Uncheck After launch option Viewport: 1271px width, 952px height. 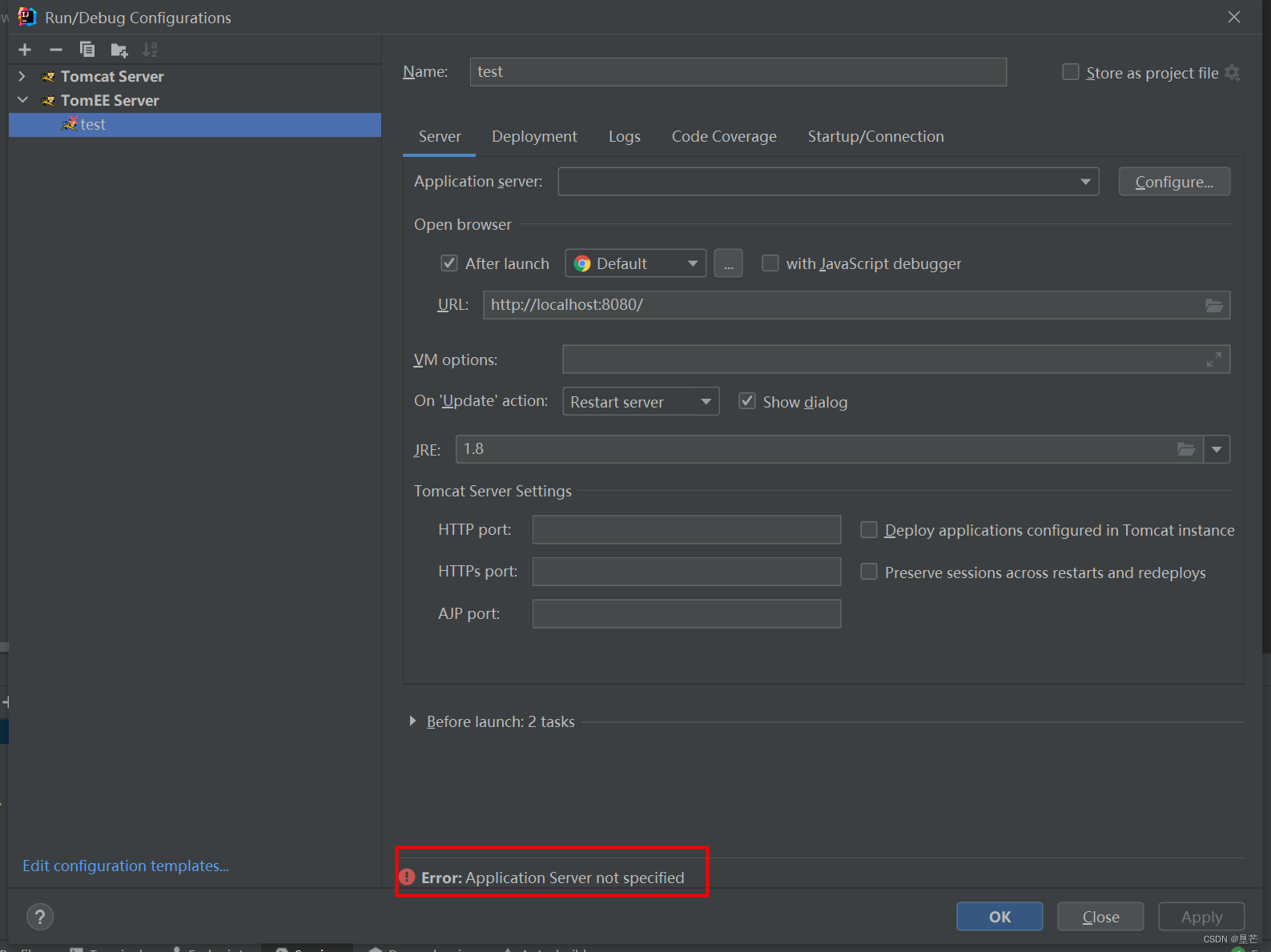pyautogui.click(x=449, y=263)
